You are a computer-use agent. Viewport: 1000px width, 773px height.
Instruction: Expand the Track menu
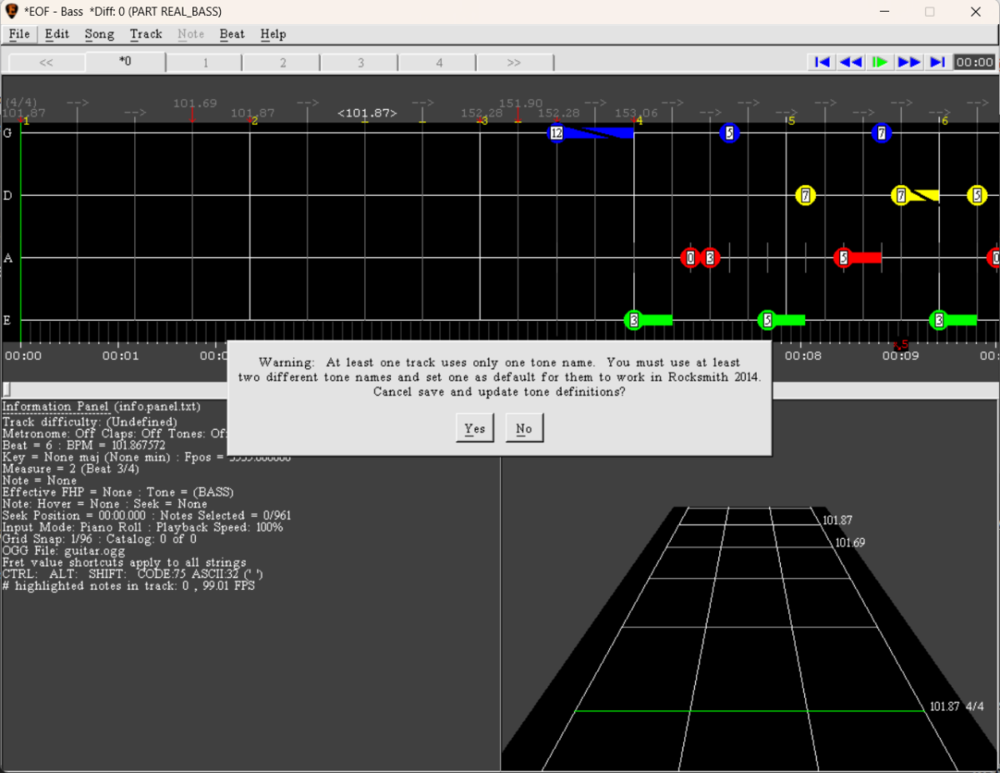(x=146, y=34)
